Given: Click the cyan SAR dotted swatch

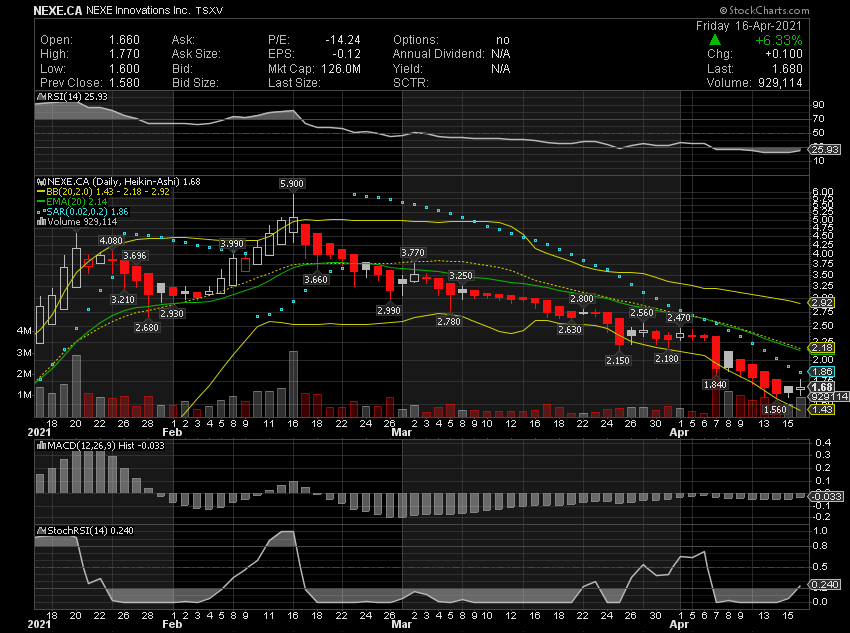Looking at the screenshot, I should 41,212.
